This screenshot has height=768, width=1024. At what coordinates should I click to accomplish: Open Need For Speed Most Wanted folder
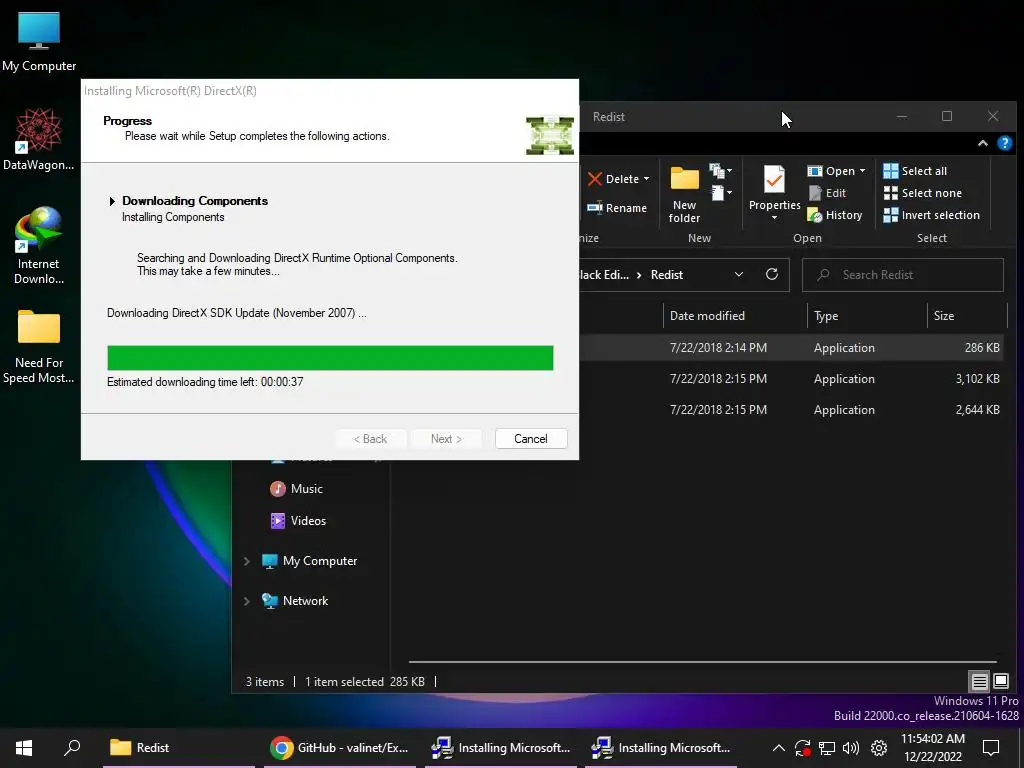[39, 346]
